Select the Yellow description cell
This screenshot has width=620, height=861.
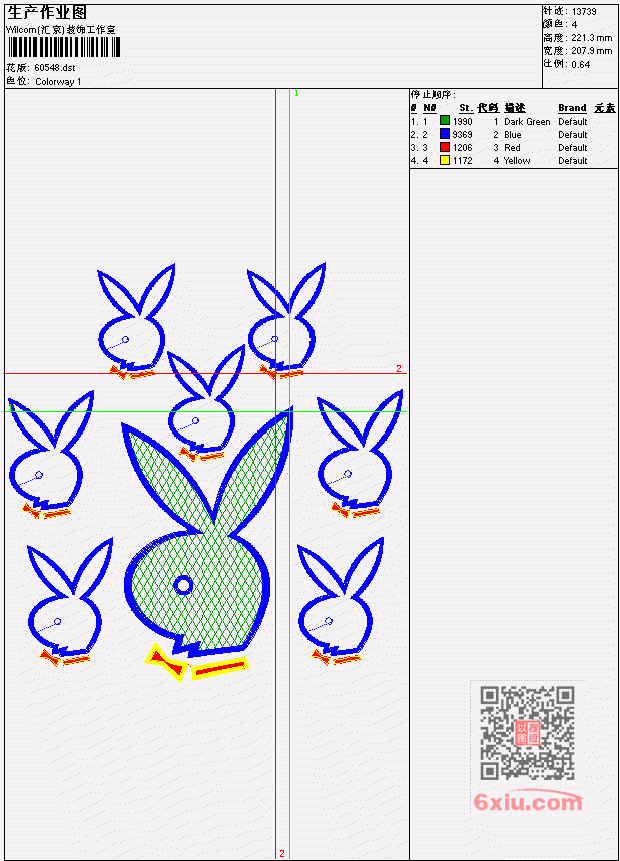(x=517, y=161)
